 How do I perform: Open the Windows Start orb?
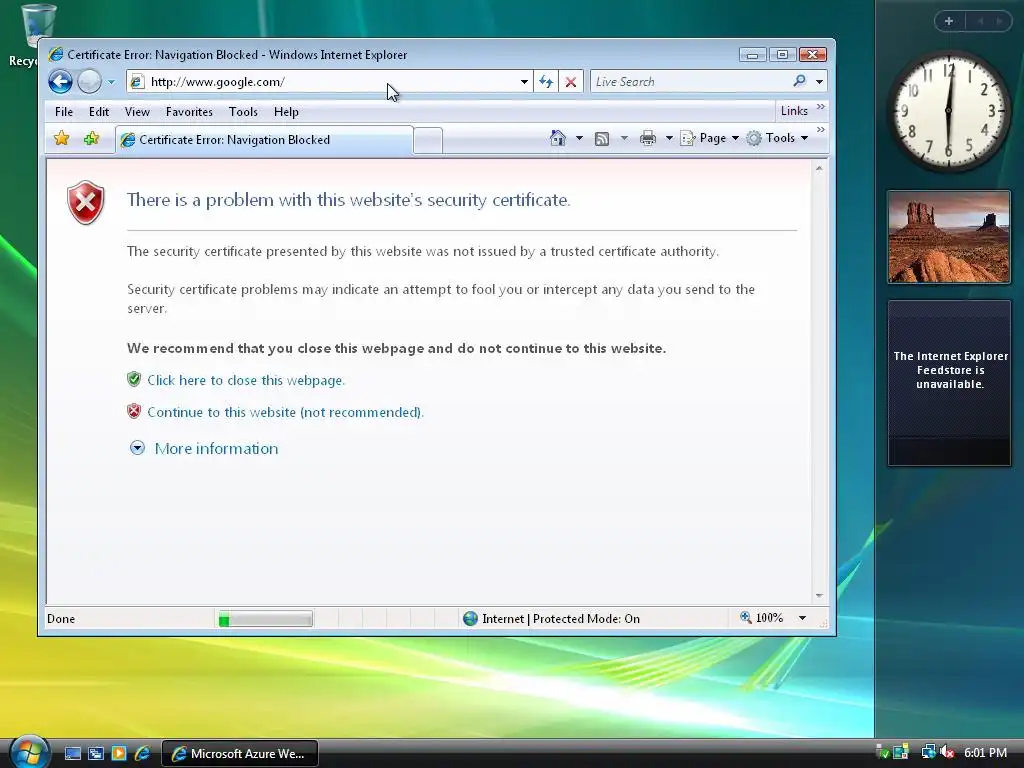[x=29, y=752]
